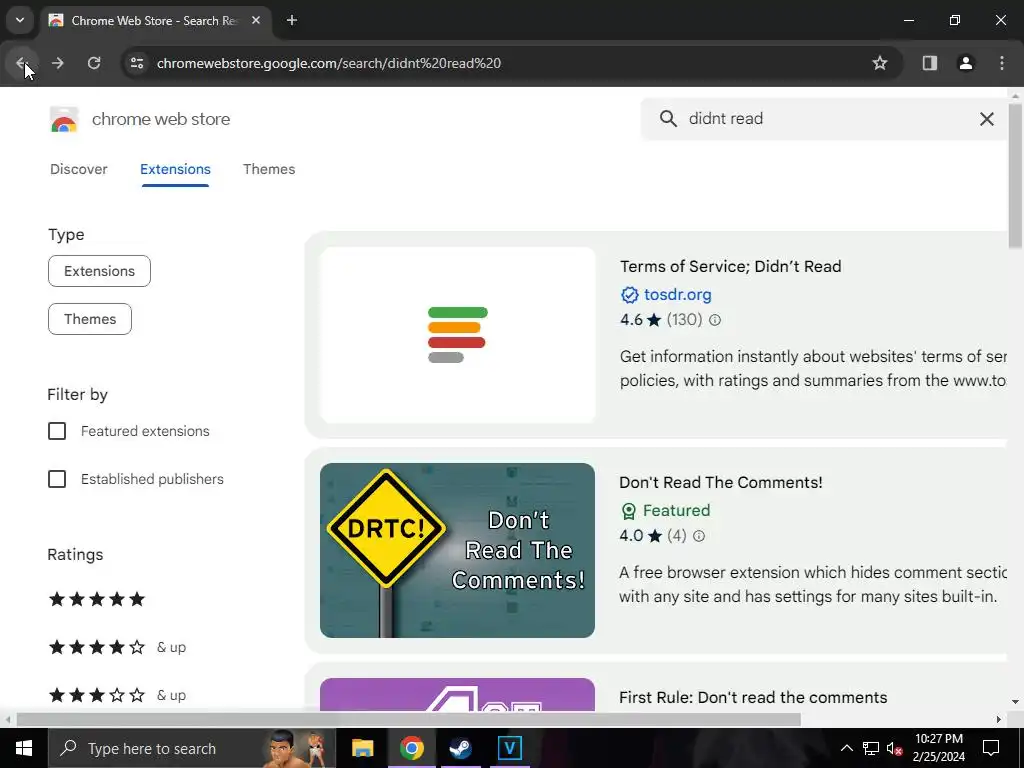Open Chrome three-dot menu
1024x768 pixels.
click(1002, 63)
